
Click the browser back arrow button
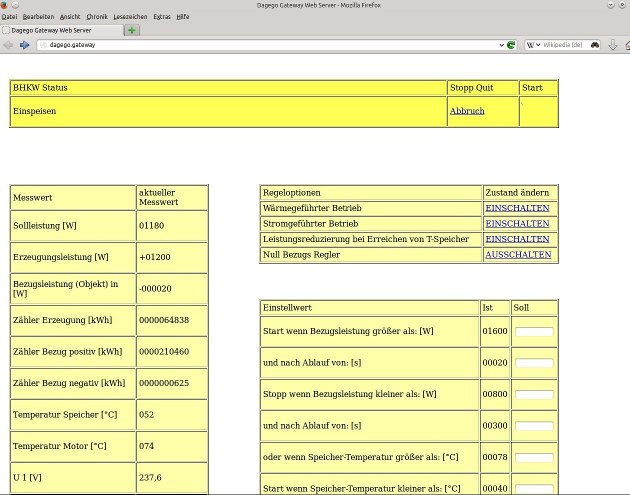[x=9, y=45]
